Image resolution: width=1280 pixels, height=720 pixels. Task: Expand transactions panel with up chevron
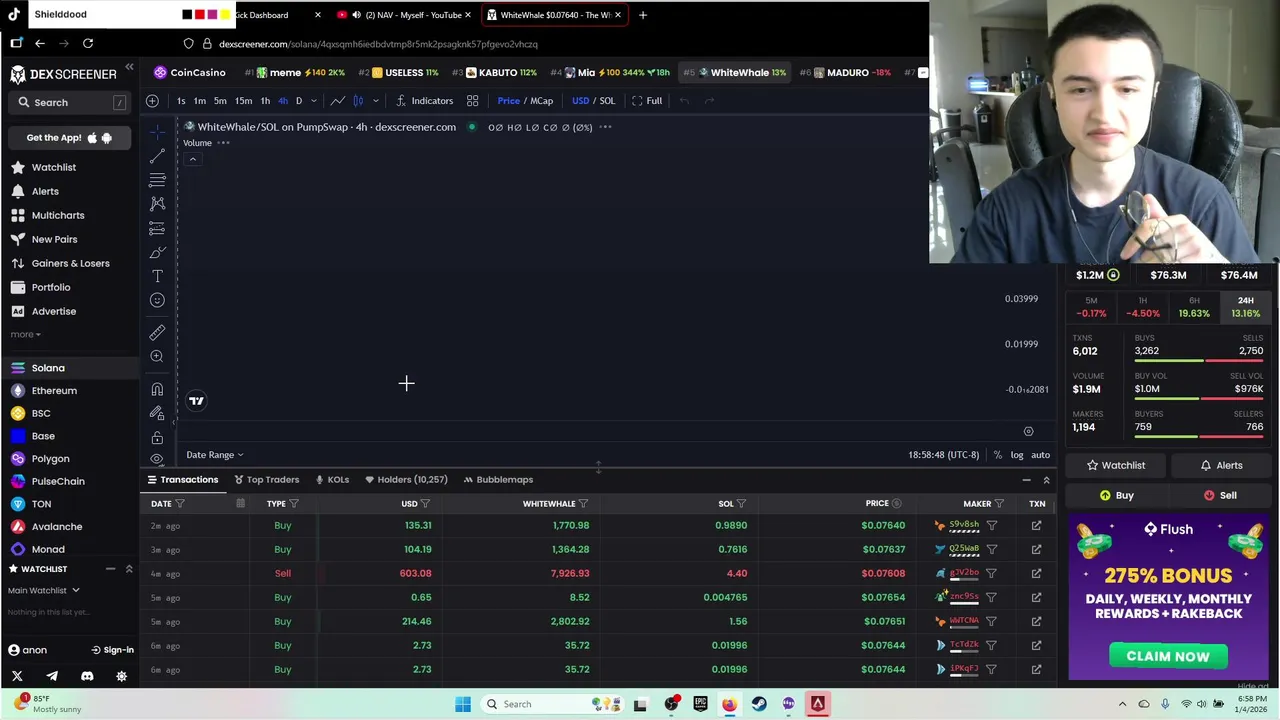click(1046, 480)
